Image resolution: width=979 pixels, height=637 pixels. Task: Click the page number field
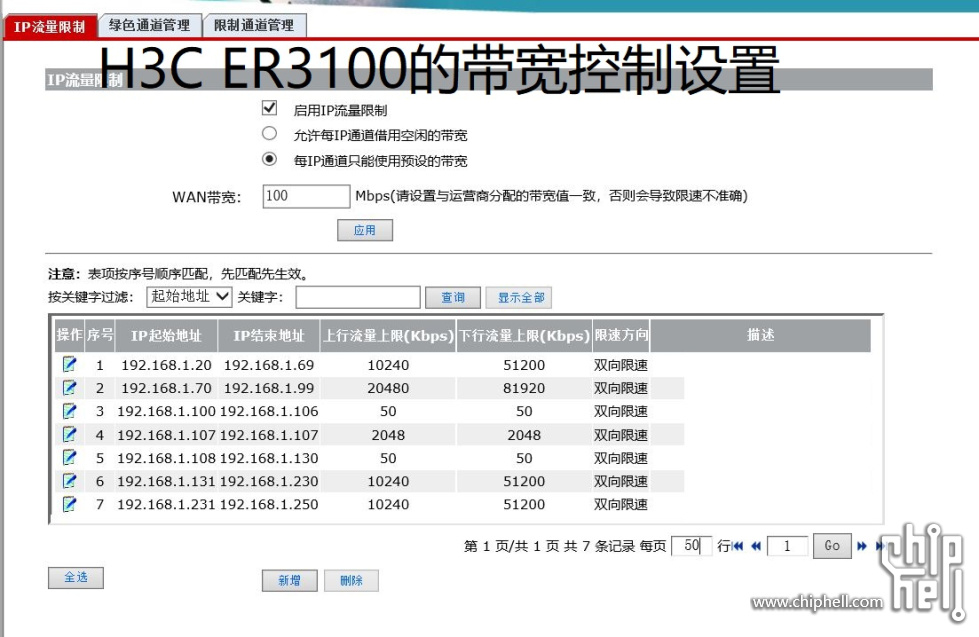pyautogui.click(x=787, y=546)
